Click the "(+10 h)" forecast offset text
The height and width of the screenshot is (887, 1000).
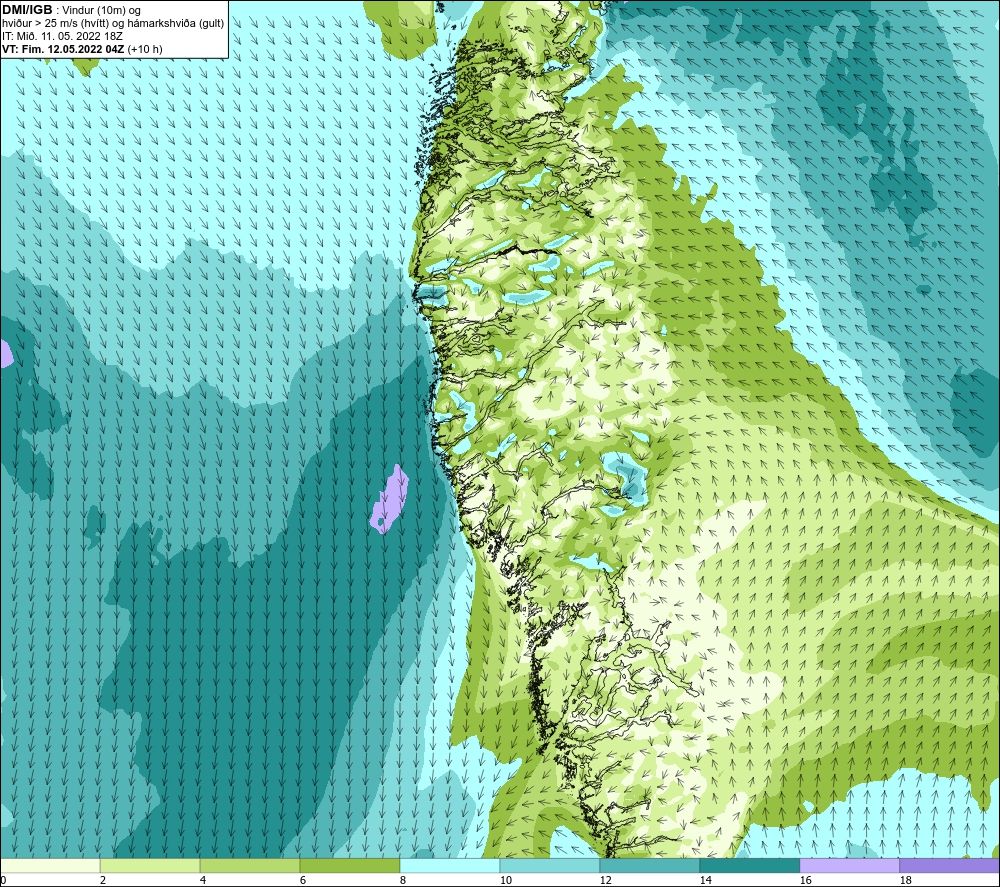click(x=145, y=49)
